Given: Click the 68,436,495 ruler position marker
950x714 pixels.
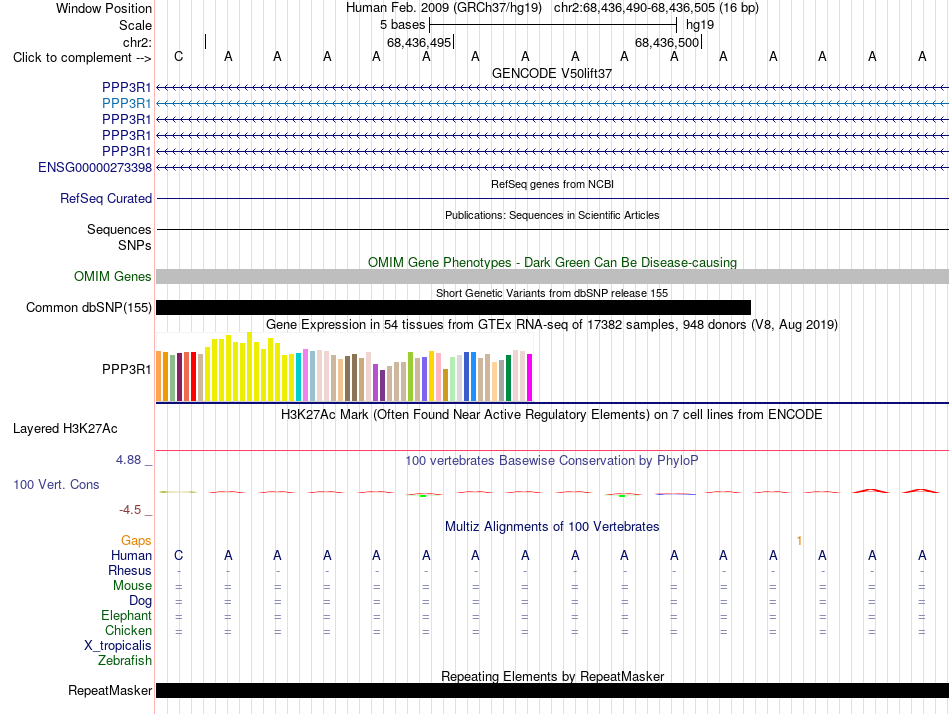Looking at the screenshot, I should 419,42.
